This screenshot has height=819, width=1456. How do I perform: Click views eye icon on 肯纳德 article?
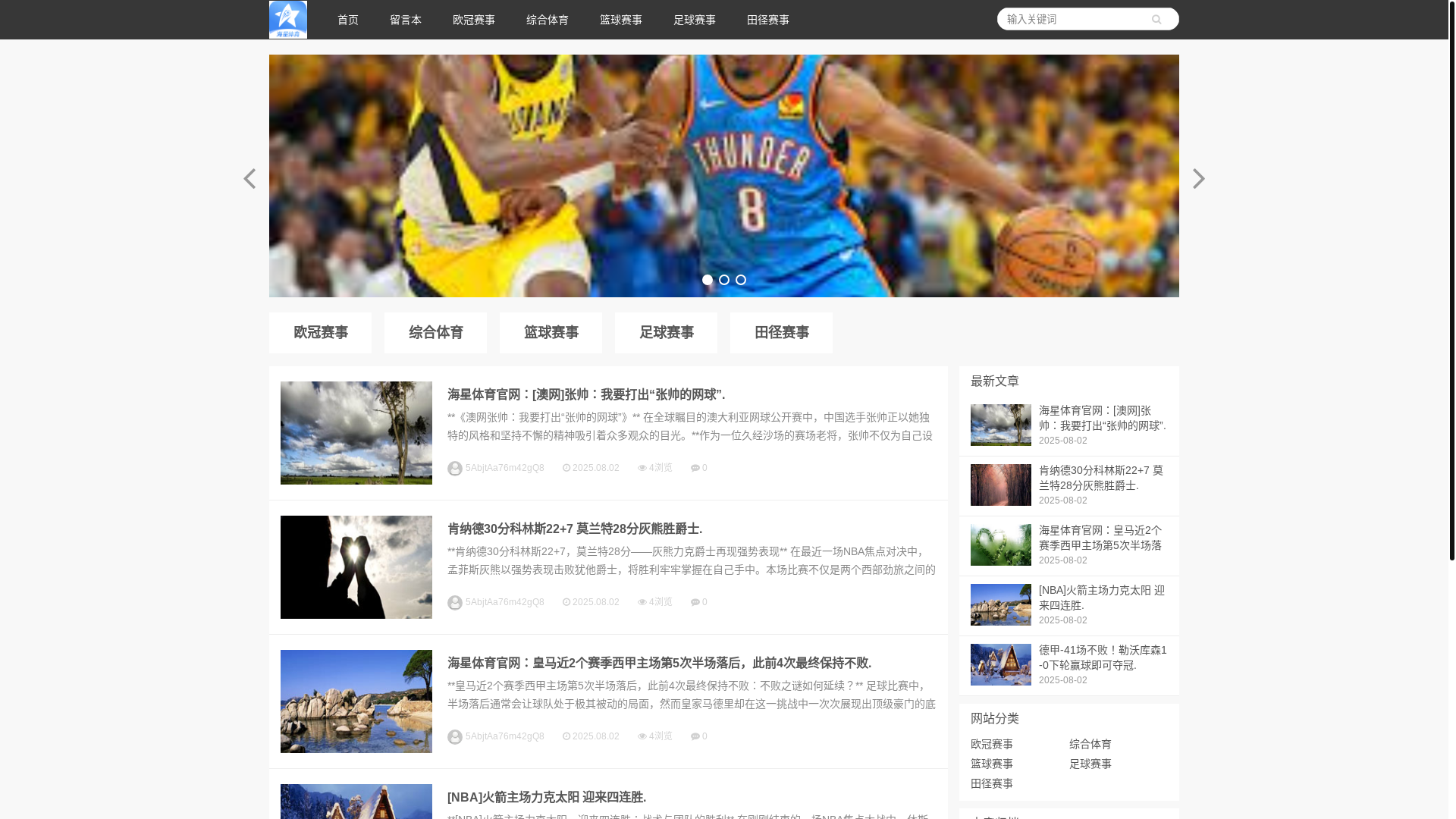[x=642, y=602]
